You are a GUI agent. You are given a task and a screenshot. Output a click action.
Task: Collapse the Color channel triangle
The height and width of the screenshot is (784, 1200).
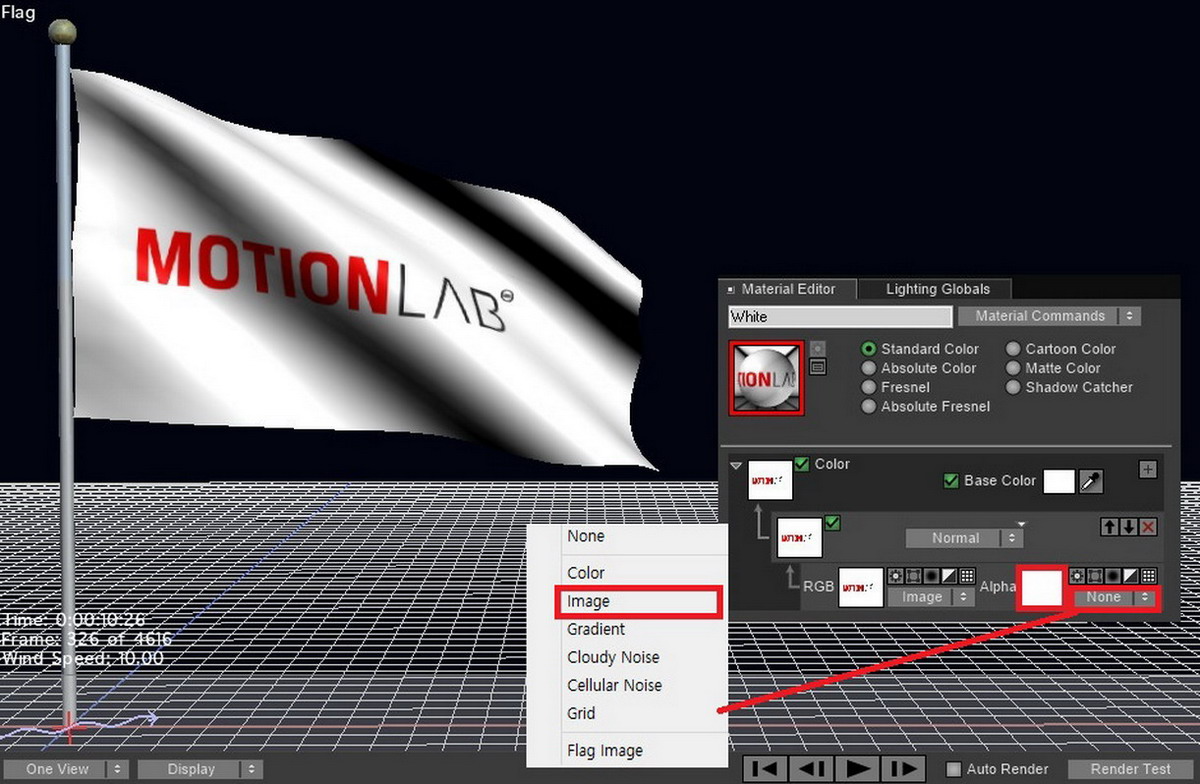(737, 465)
